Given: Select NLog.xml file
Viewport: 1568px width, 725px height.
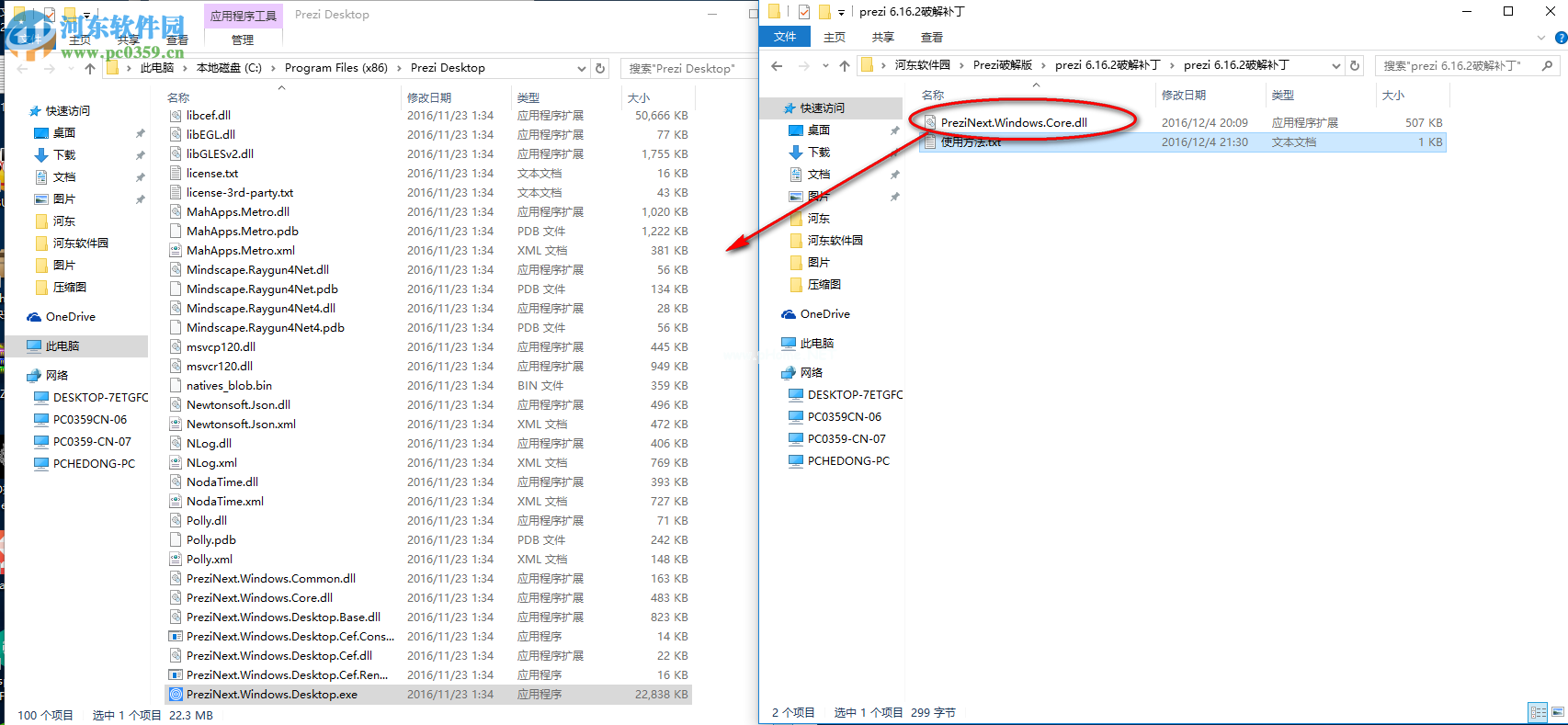Looking at the screenshot, I should click(211, 462).
